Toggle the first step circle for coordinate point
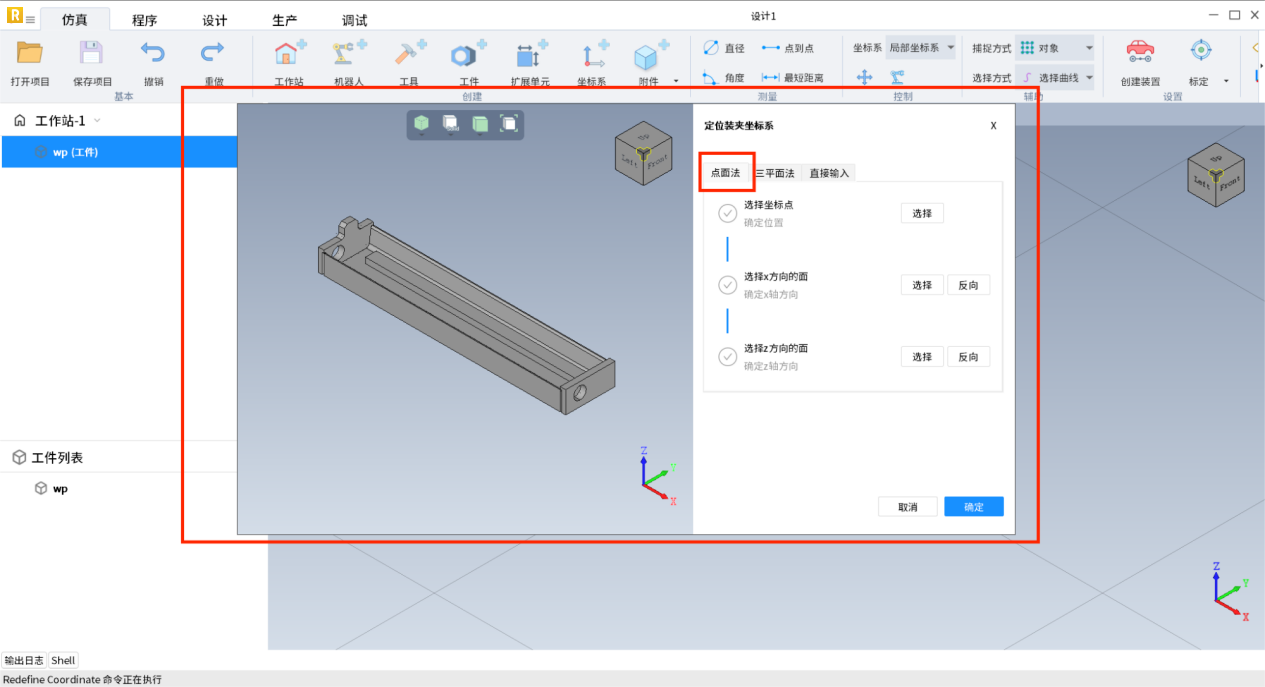Image resolution: width=1265 pixels, height=687 pixels. (728, 213)
